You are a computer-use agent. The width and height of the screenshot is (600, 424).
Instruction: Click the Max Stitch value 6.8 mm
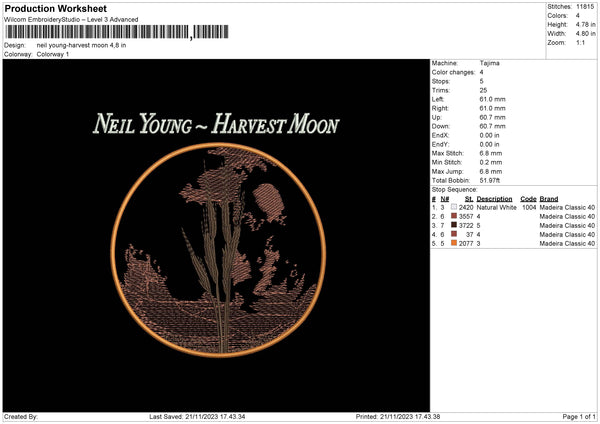[x=491, y=153]
